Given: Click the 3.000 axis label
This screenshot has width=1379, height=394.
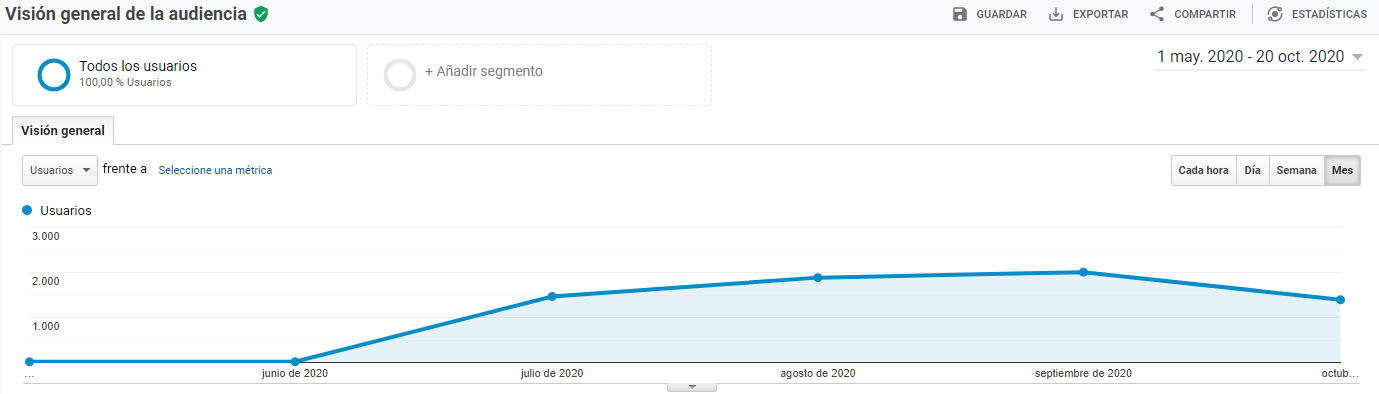Looking at the screenshot, I should click(46, 236).
